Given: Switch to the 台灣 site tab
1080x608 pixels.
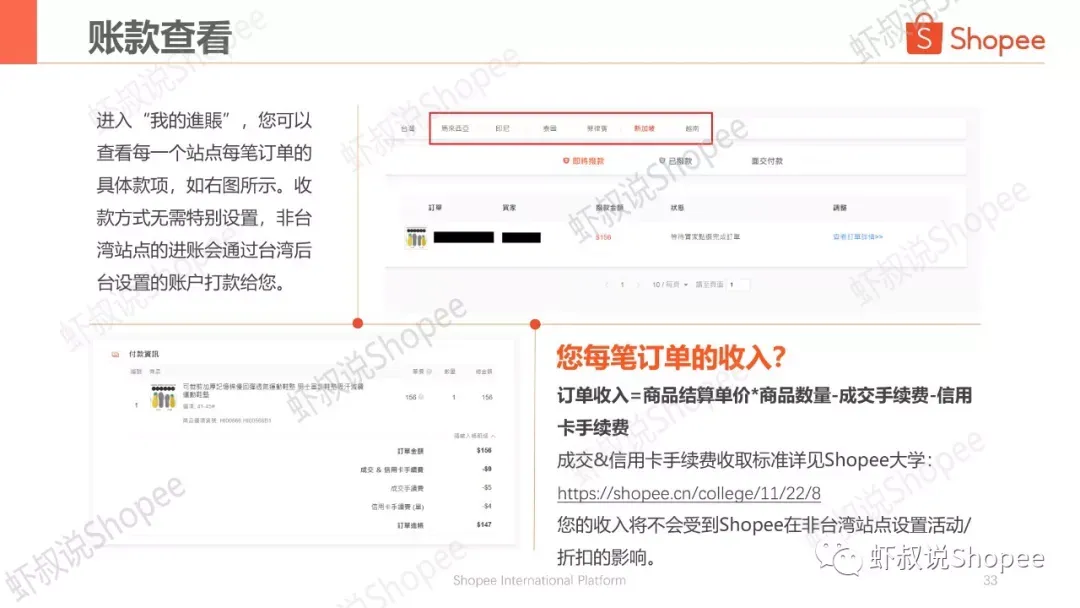Looking at the screenshot, I should (408, 129).
